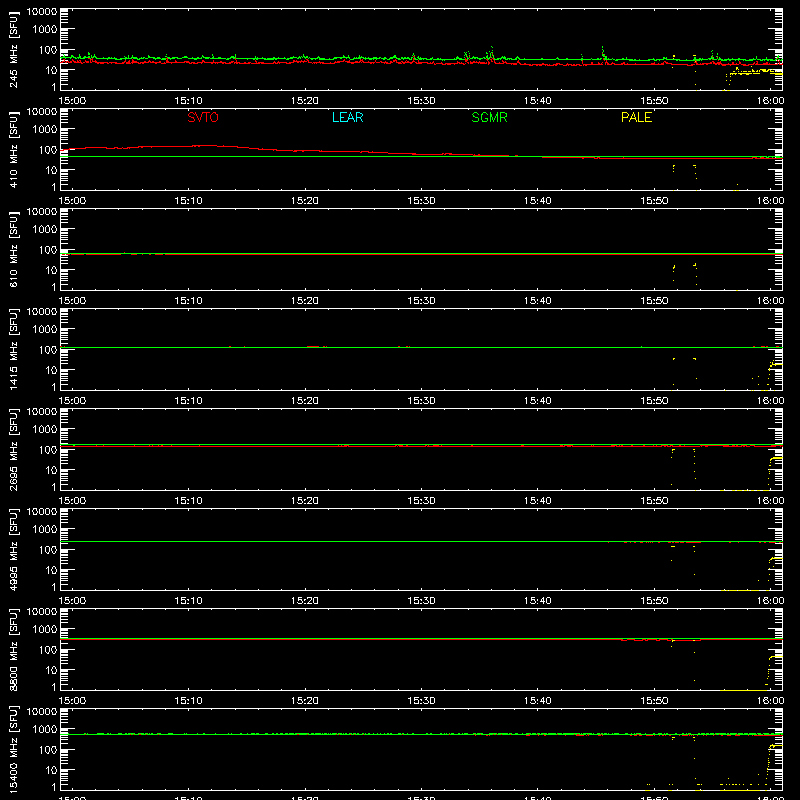Viewport: 800px width, 800px height.
Task: Select the 610 MHz [SFU] axis title
Action: coord(14,249)
